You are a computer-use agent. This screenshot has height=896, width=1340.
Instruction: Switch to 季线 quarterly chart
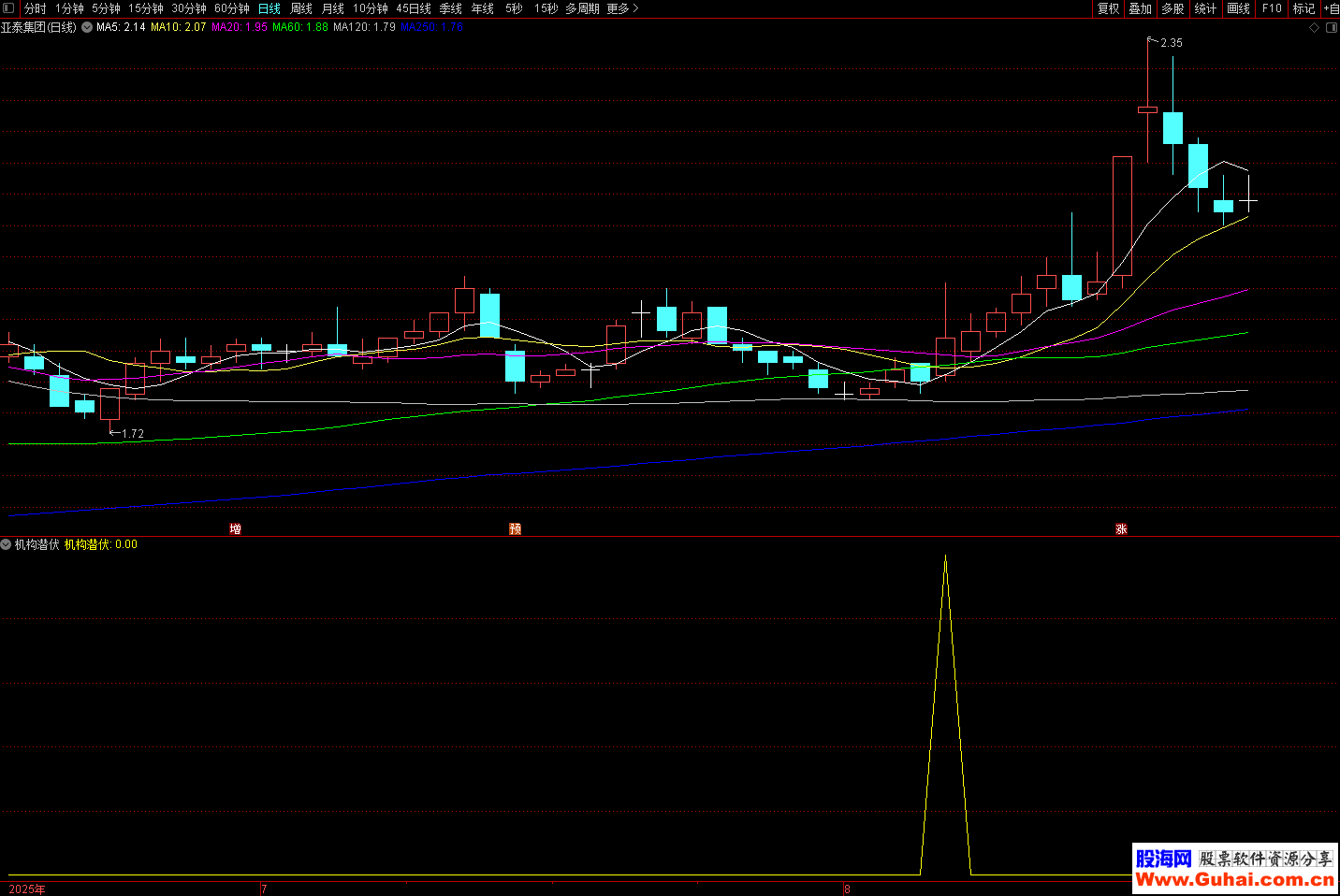coord(451,8)
